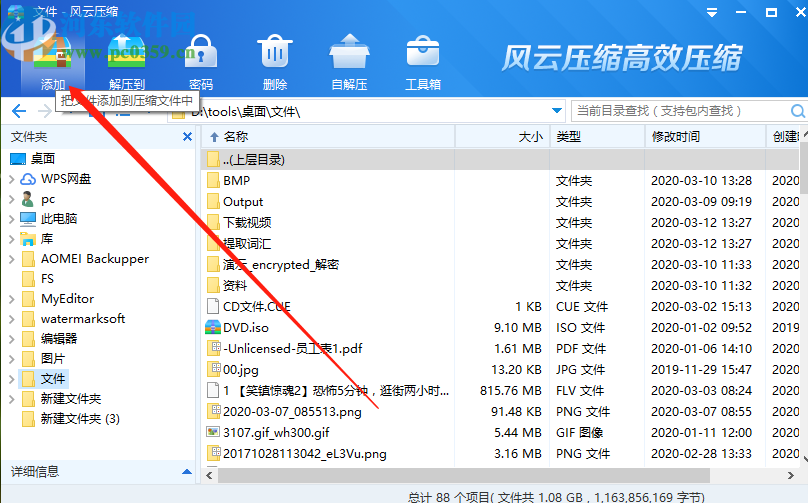Viewport: 808px width, 503px height.
Task: Sort by 修改时间 column header
Action: coord(704,137)
